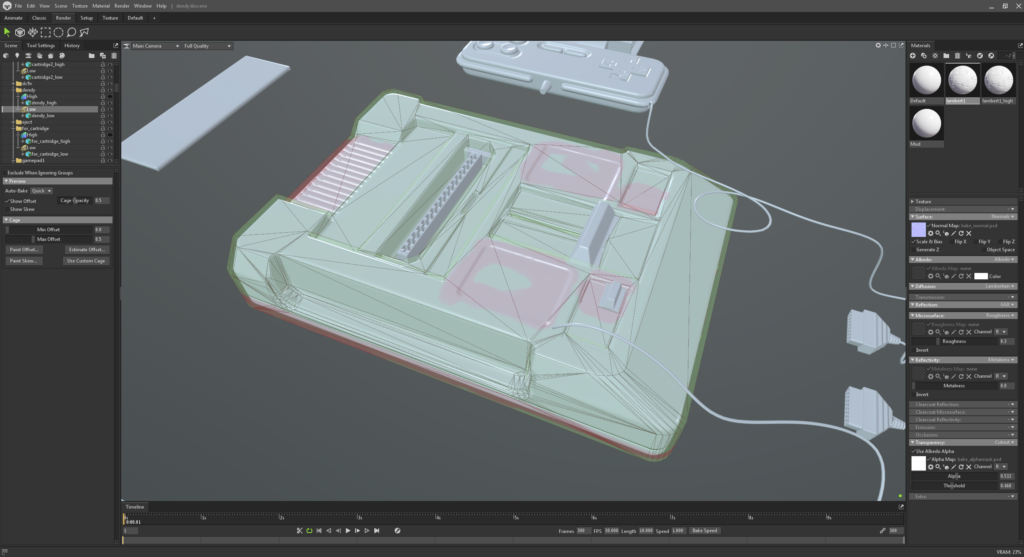
Task: Click the loop playback icon in timeline
Action: (x=309, y=531)
